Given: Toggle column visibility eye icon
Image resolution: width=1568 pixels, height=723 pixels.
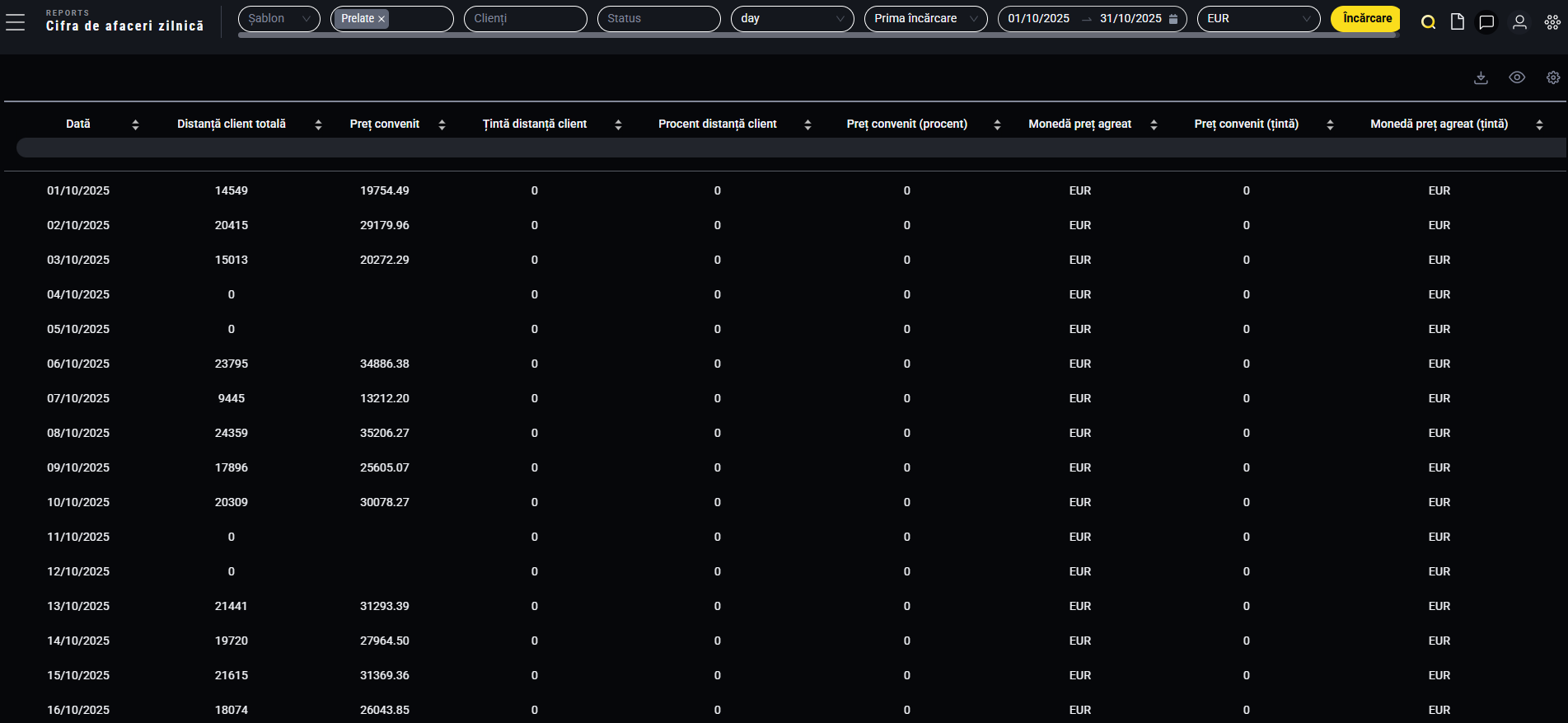Looking at the screenshot, I should coord(1517,77).
